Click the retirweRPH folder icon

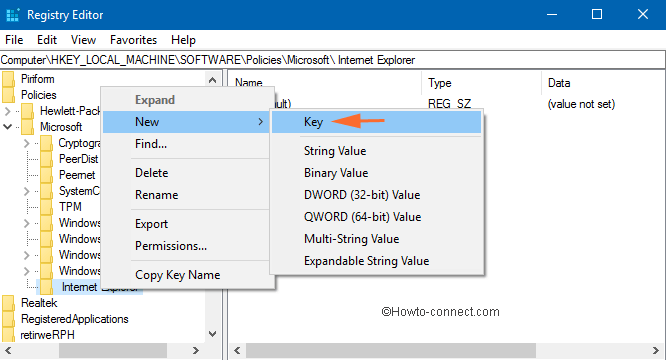[x=8, y=334]
